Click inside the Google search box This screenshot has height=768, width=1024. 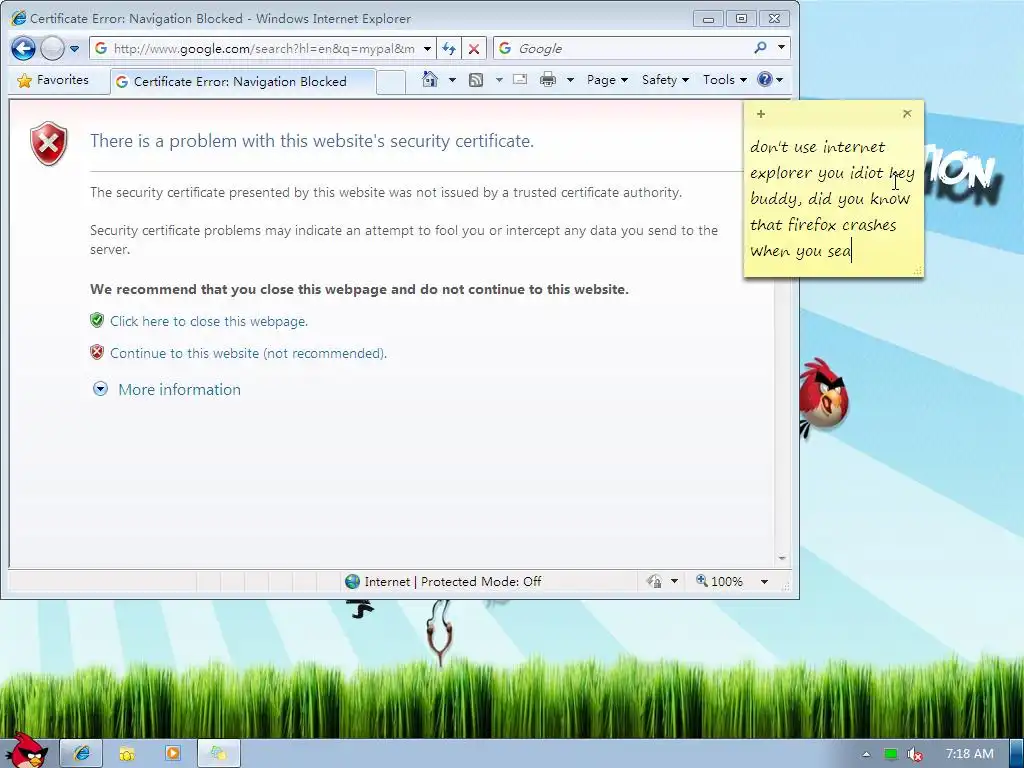click(632, 48)
